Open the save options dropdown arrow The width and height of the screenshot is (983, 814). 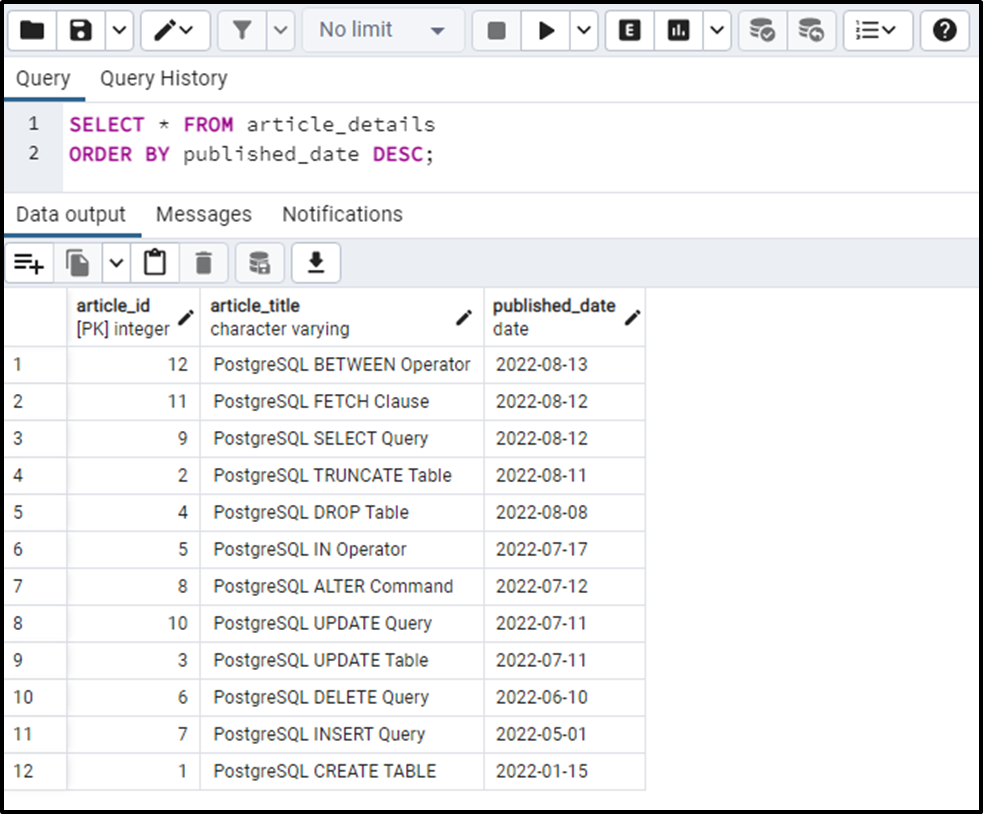[x=119, y=29]
